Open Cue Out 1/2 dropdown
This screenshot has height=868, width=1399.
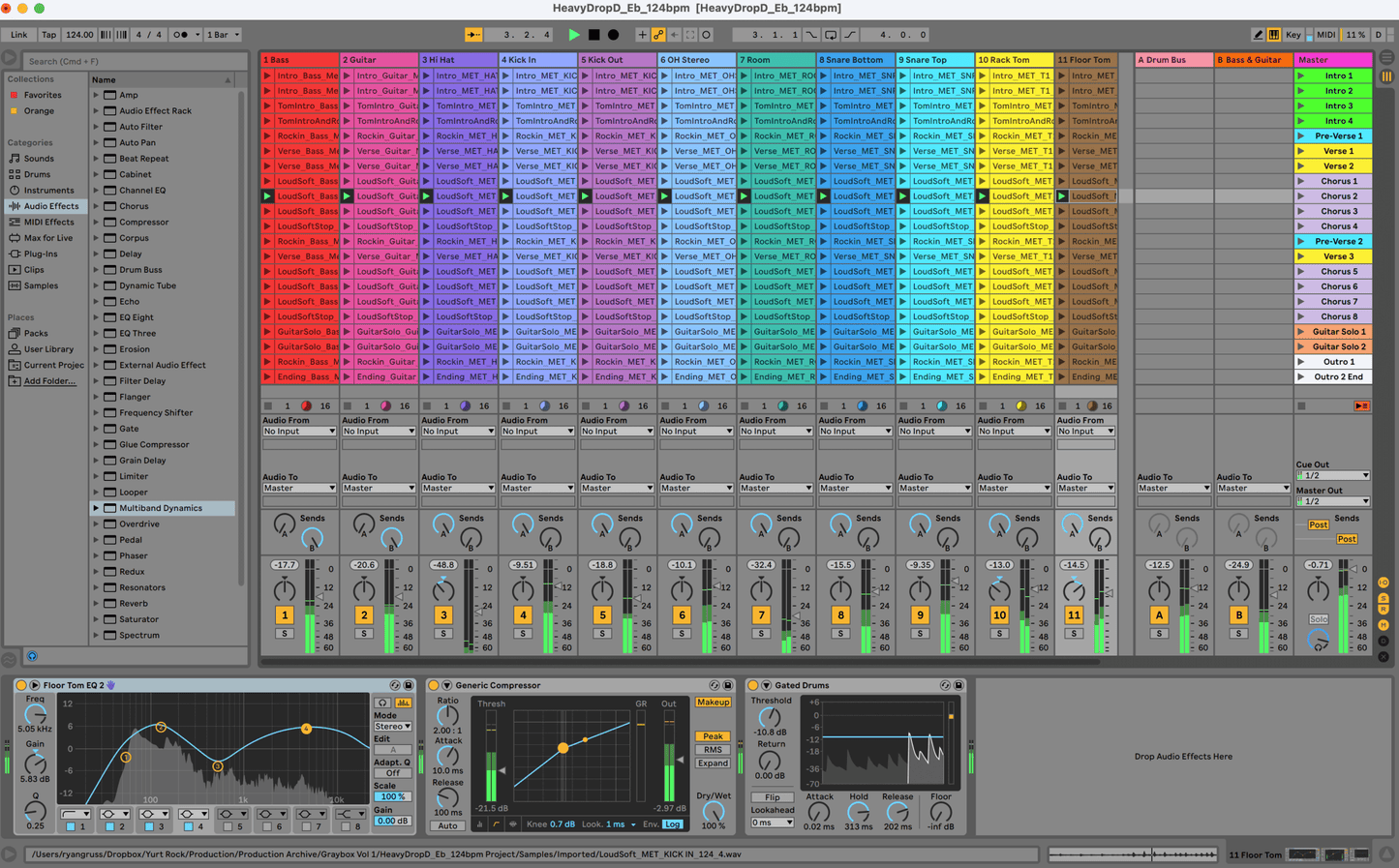(1333, 476)
